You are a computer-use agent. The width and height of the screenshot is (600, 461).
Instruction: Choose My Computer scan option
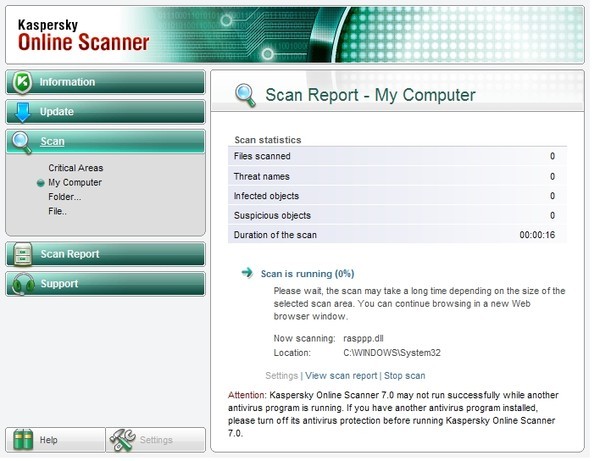coord(75,182)
